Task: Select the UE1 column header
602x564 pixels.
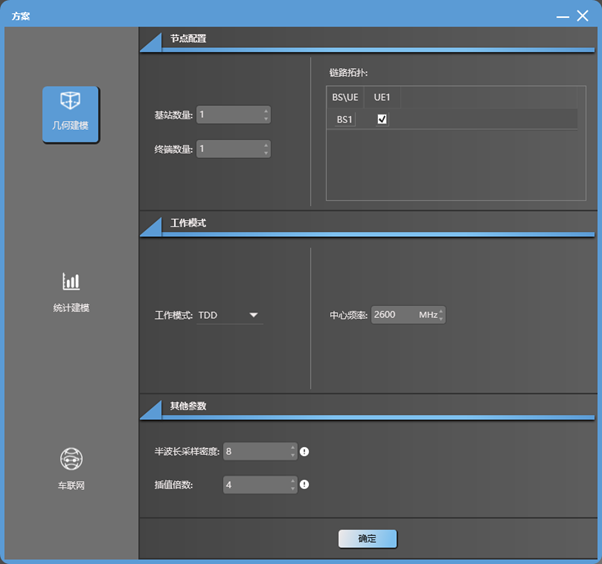Action: point(382,97)
